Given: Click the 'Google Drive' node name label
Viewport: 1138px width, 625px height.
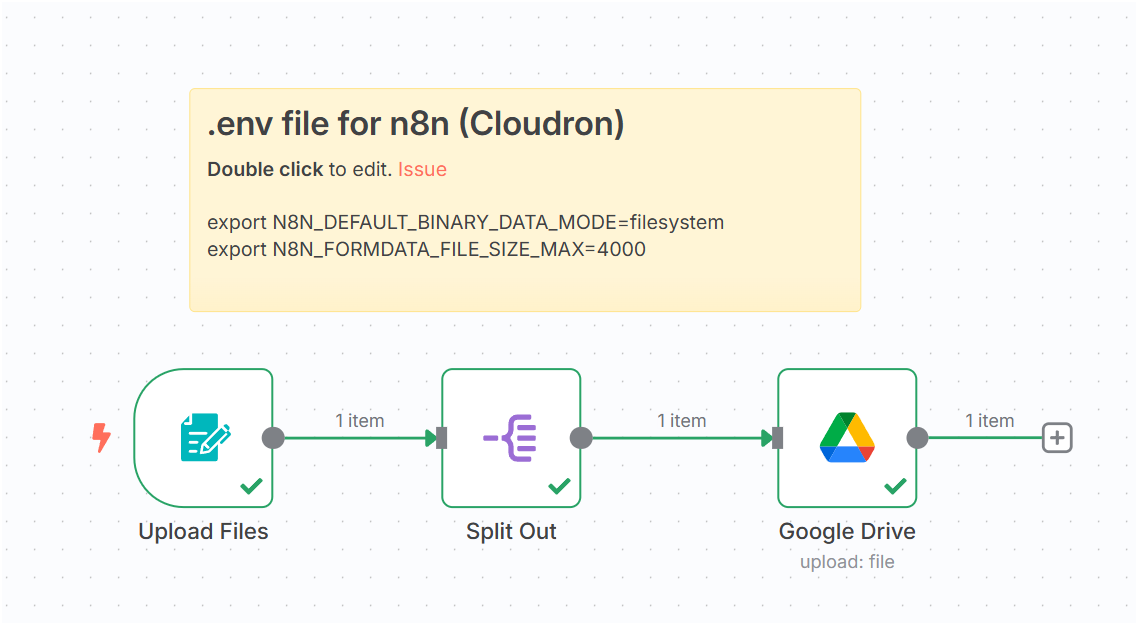Looking at the screenshot, I should point(847,532).
